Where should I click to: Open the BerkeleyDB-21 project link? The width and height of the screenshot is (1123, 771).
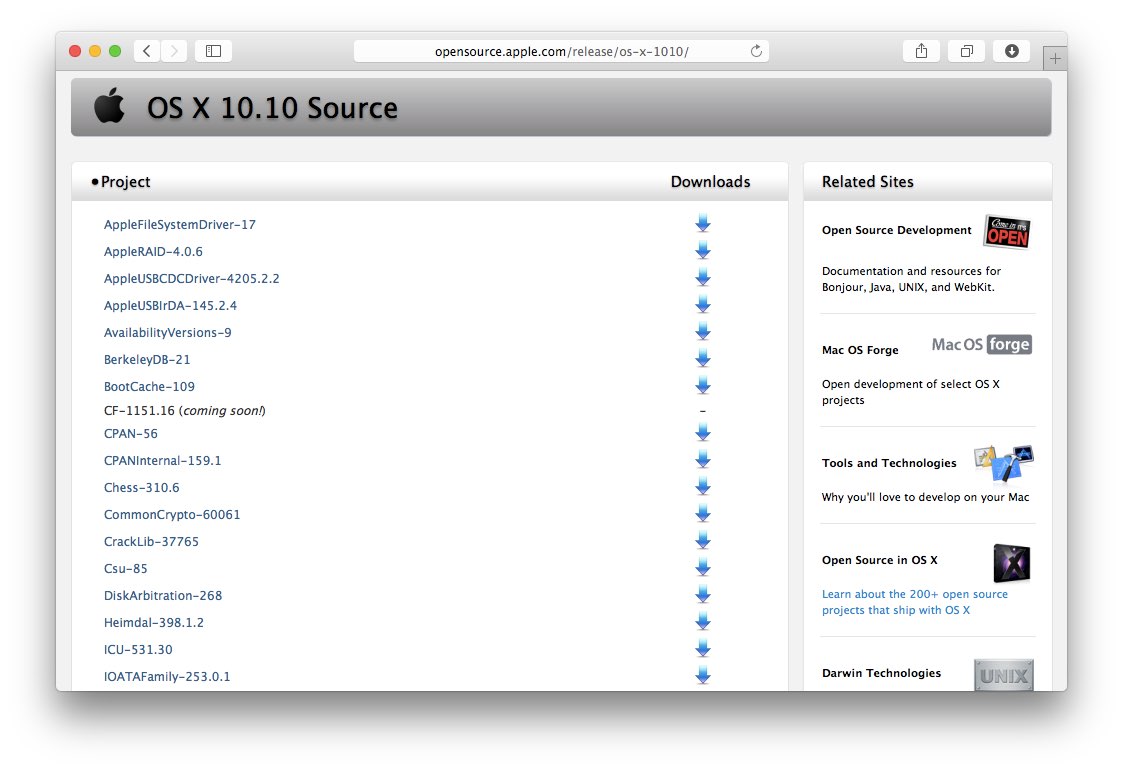(x=147, y=359)
